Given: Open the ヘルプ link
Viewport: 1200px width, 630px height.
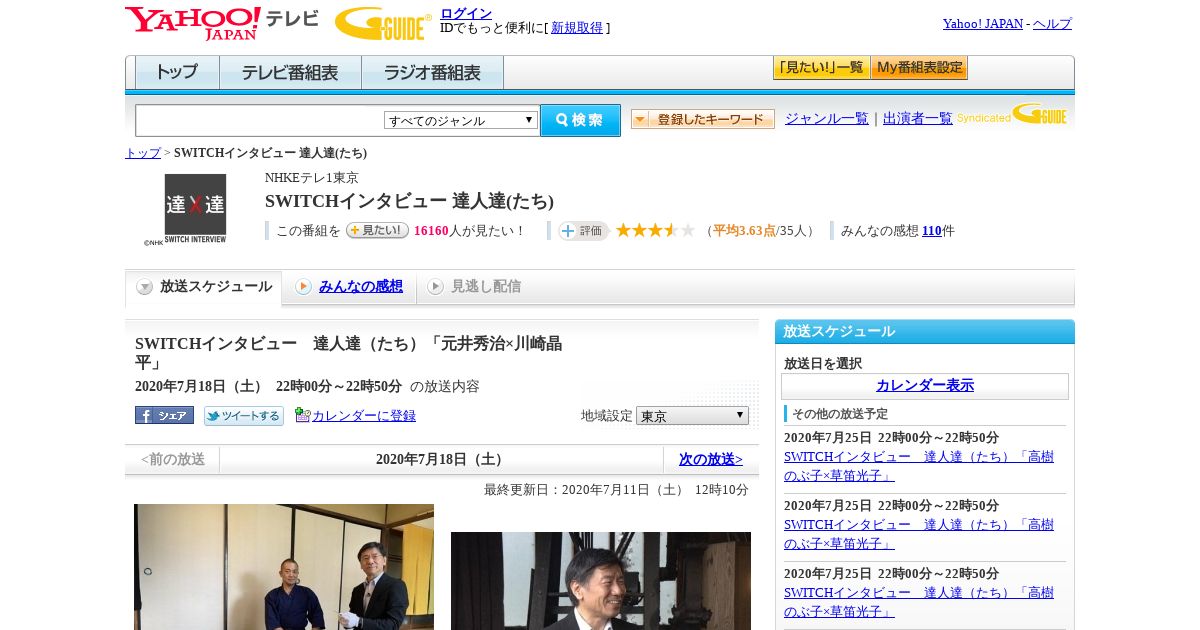Looking at the screenshot, I should pos(1052,24).
